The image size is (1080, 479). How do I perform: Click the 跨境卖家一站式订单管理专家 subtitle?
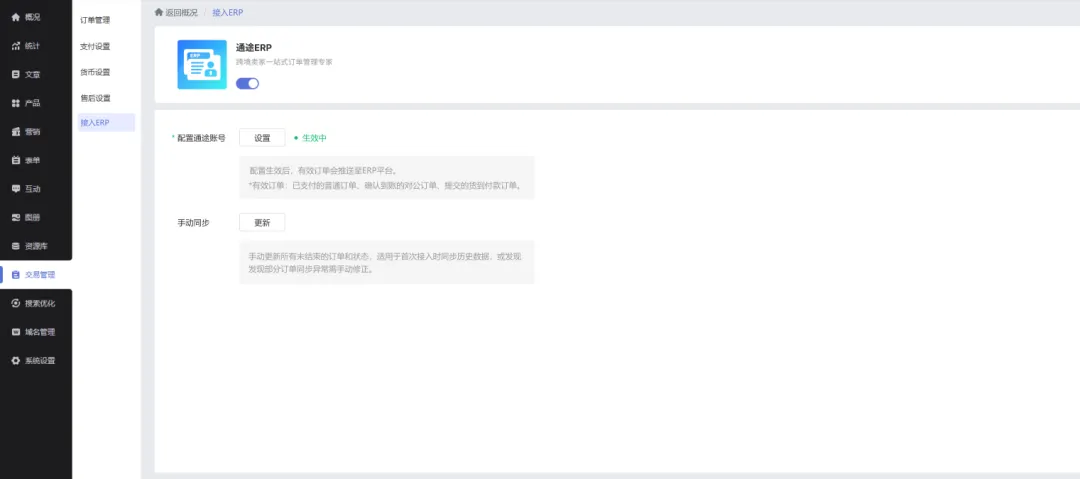coord(284,62)
